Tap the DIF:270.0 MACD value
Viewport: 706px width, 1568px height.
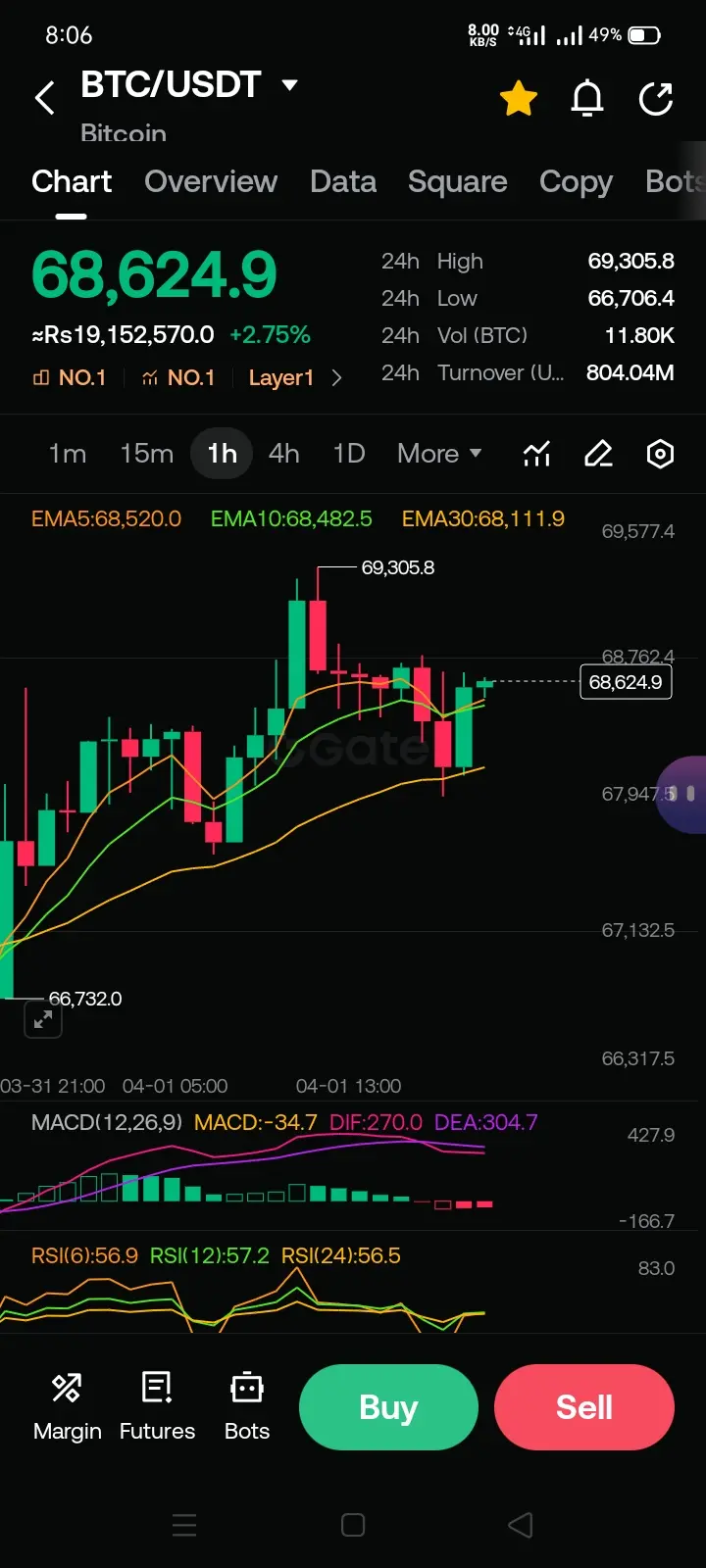click(x=376, y=1122)
